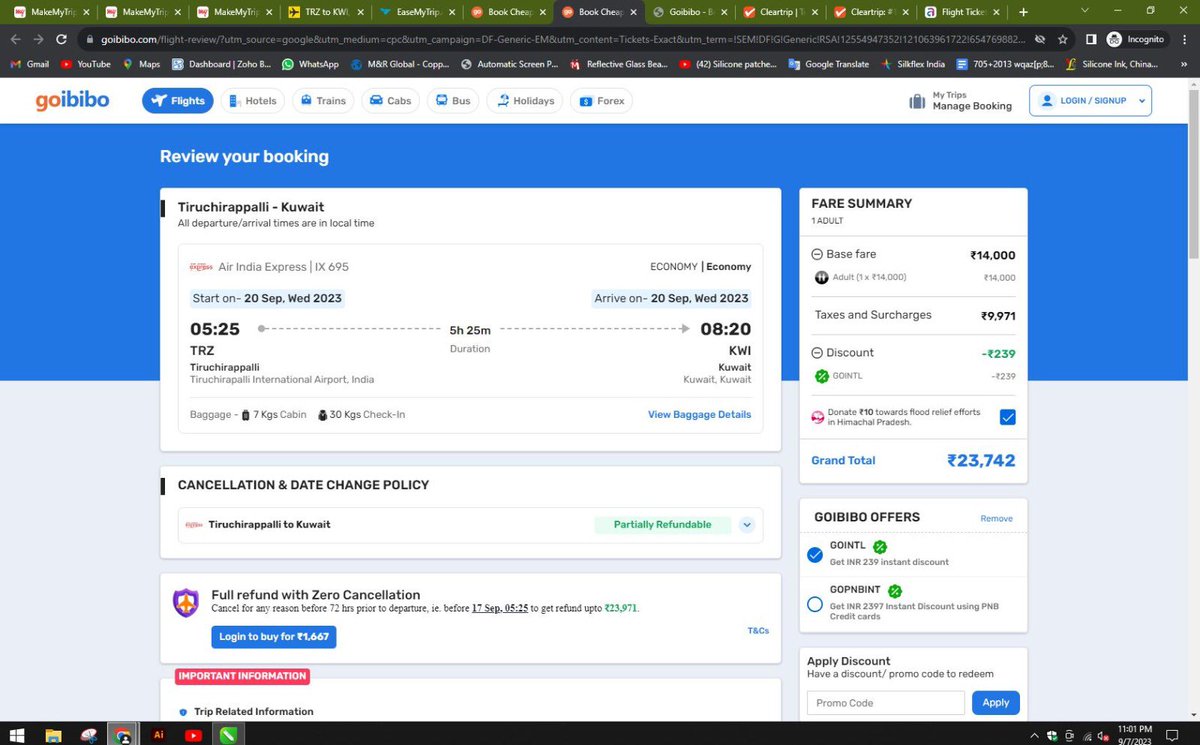
Task: Open the Login / Signup dropdown
Action: pos(1091,101)
